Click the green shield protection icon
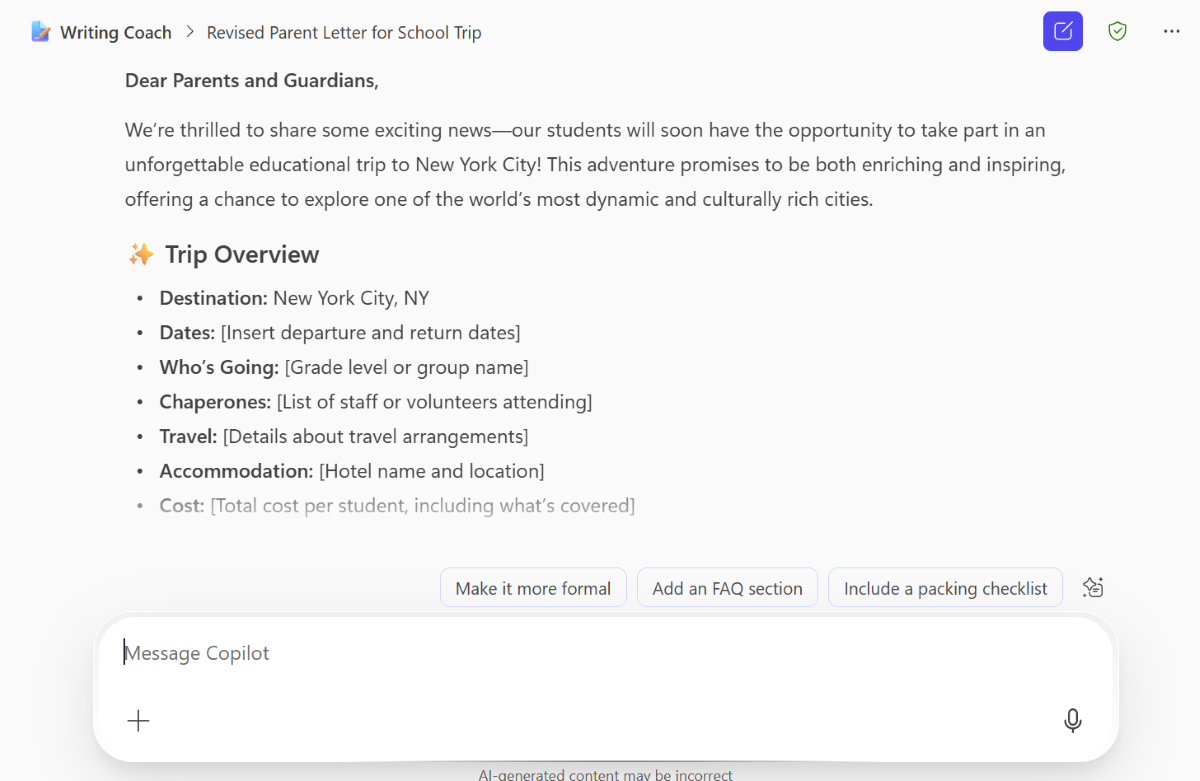This screenshot has width=1200, height=781. [1117, 31]
